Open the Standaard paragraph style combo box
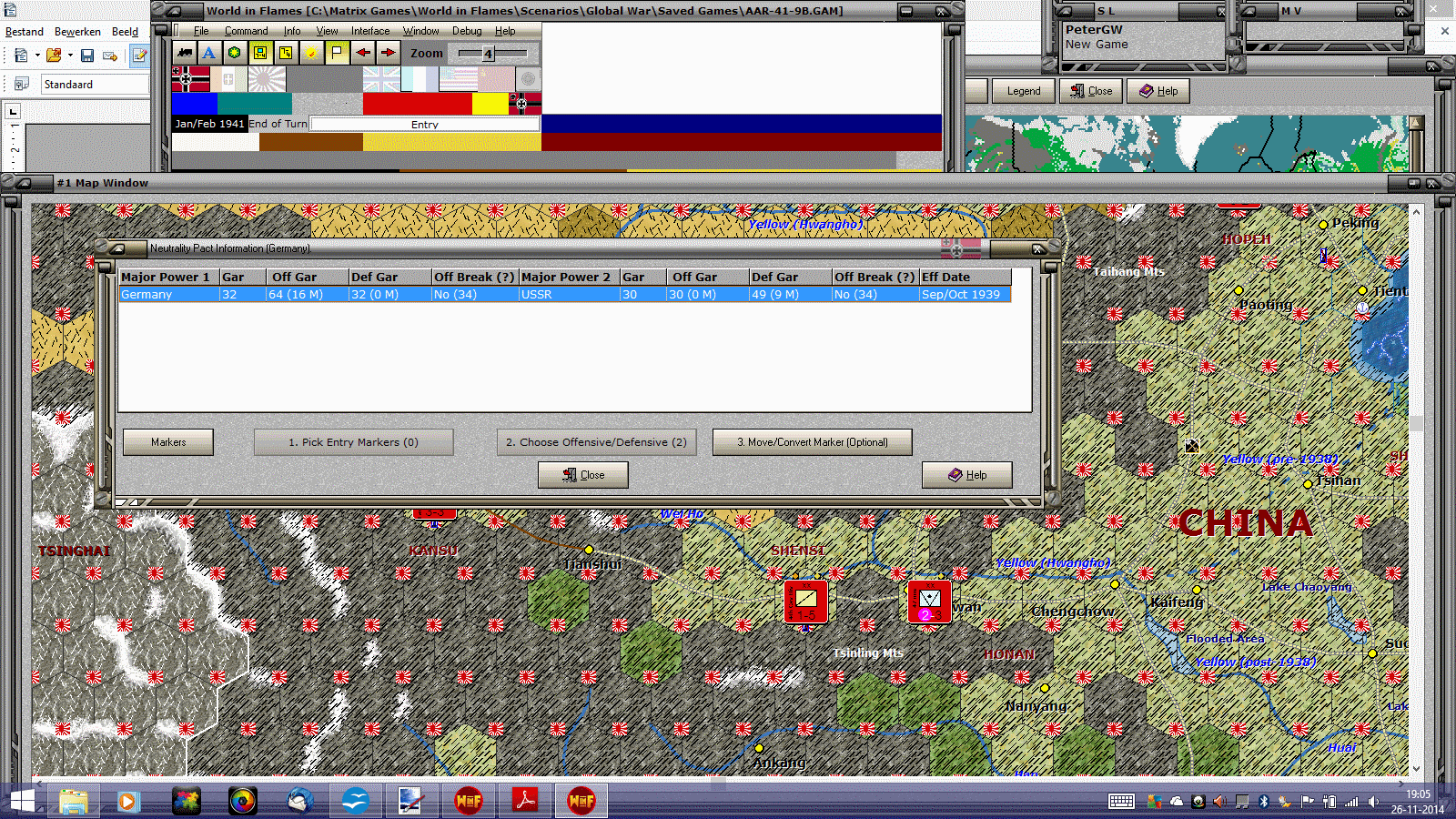 pyautogui.click(x=95, y=85)
